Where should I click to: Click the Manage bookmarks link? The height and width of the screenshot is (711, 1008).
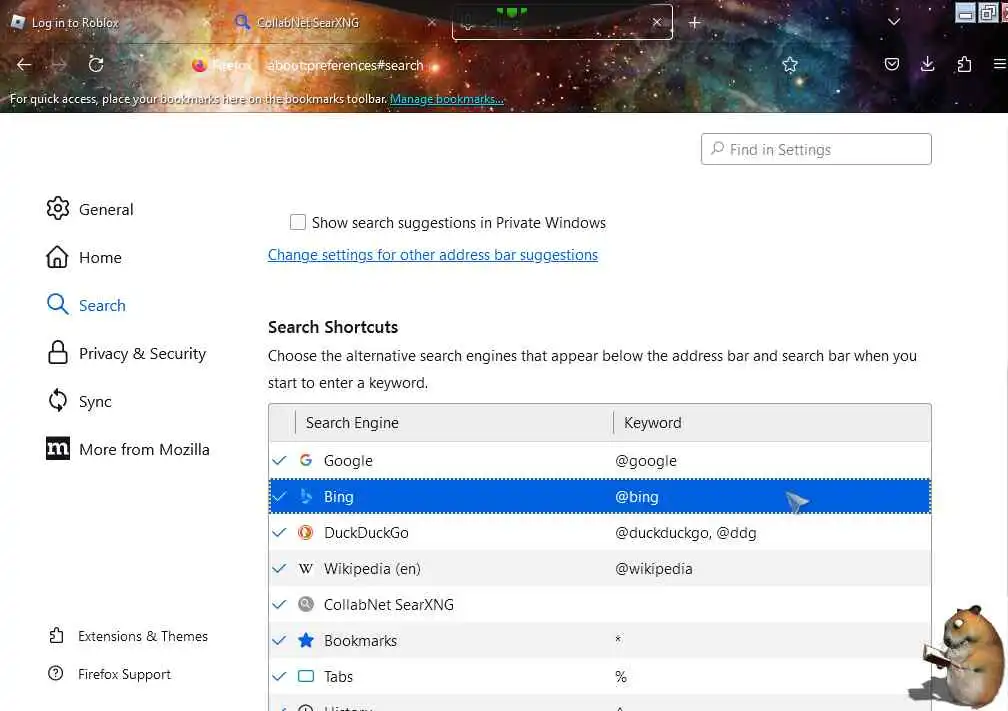coord(446,99)
